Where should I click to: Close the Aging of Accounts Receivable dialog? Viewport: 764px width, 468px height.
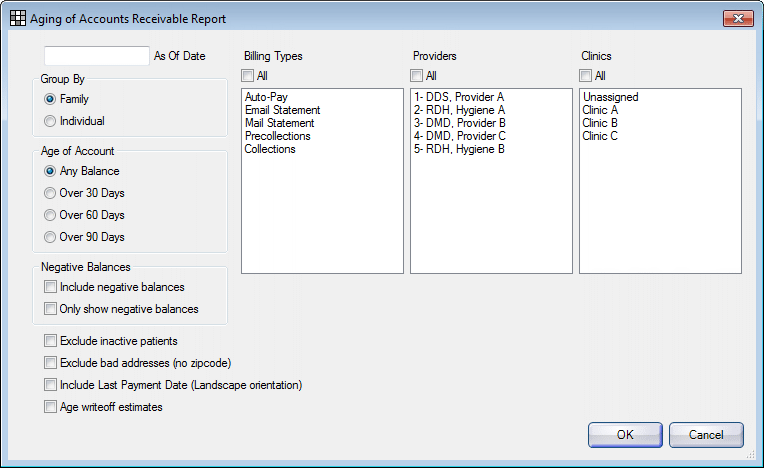(x=738, y=19)
